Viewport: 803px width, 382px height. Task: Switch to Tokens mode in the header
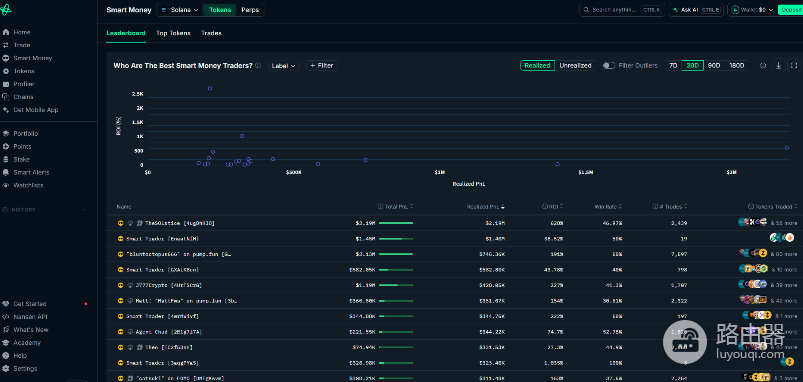220,10
